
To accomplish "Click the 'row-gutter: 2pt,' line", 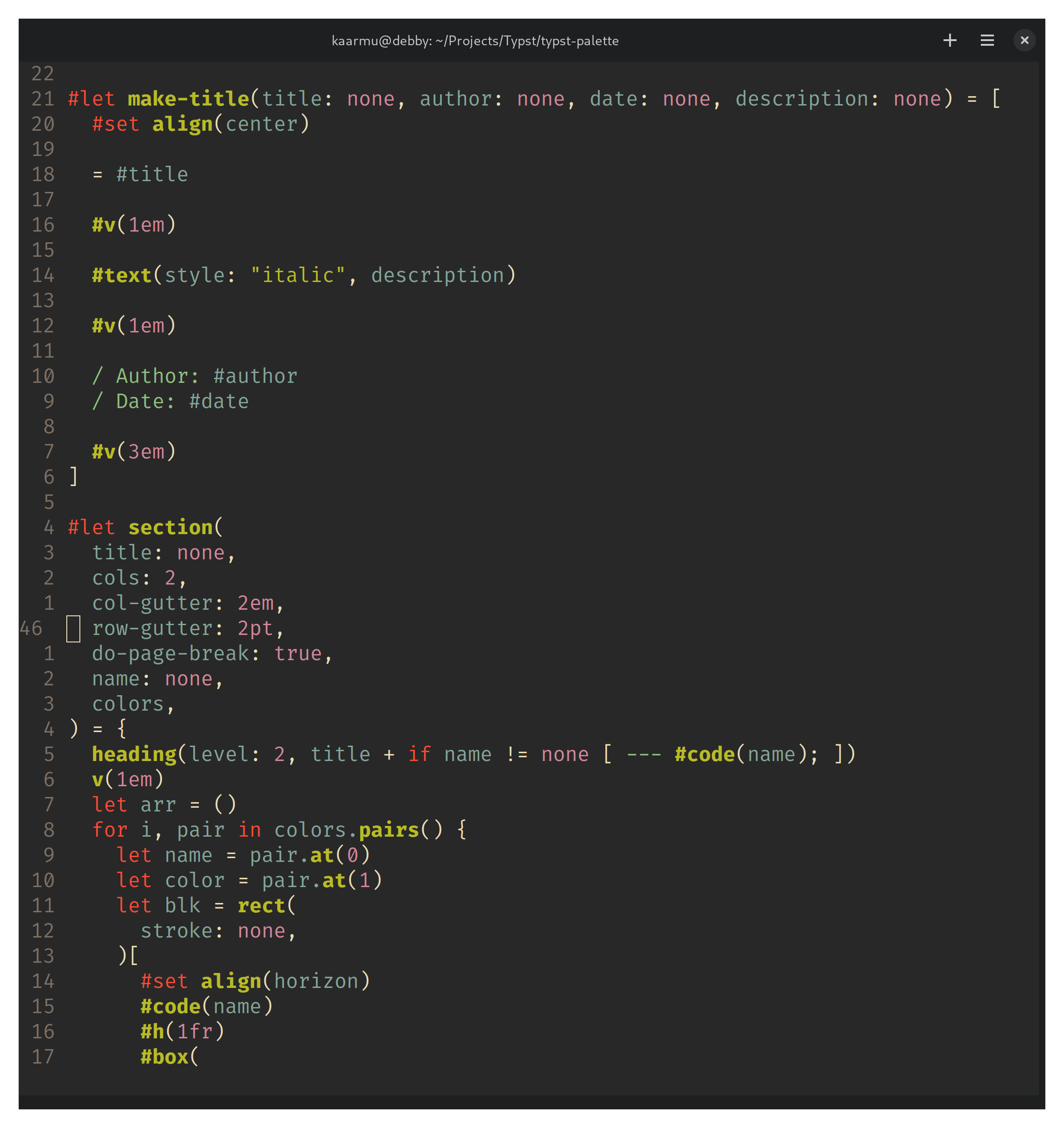I will [x=188, y=628].
